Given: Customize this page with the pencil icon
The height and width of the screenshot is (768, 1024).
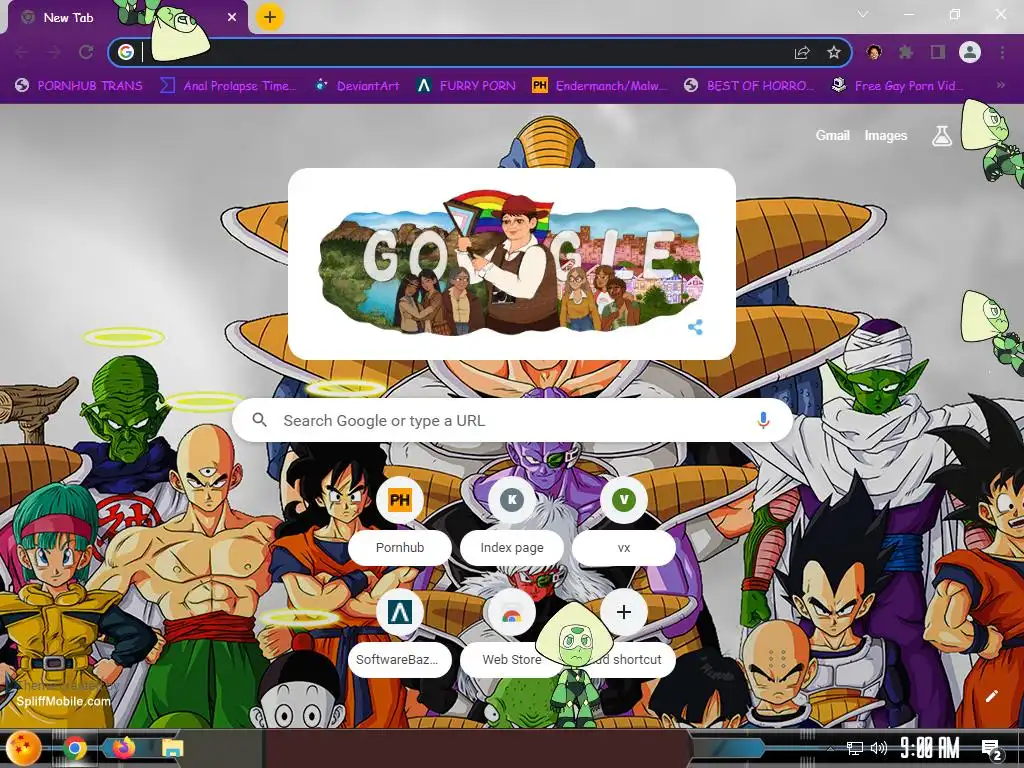Looking at the screenshot, I should click(x=991, y=696).
